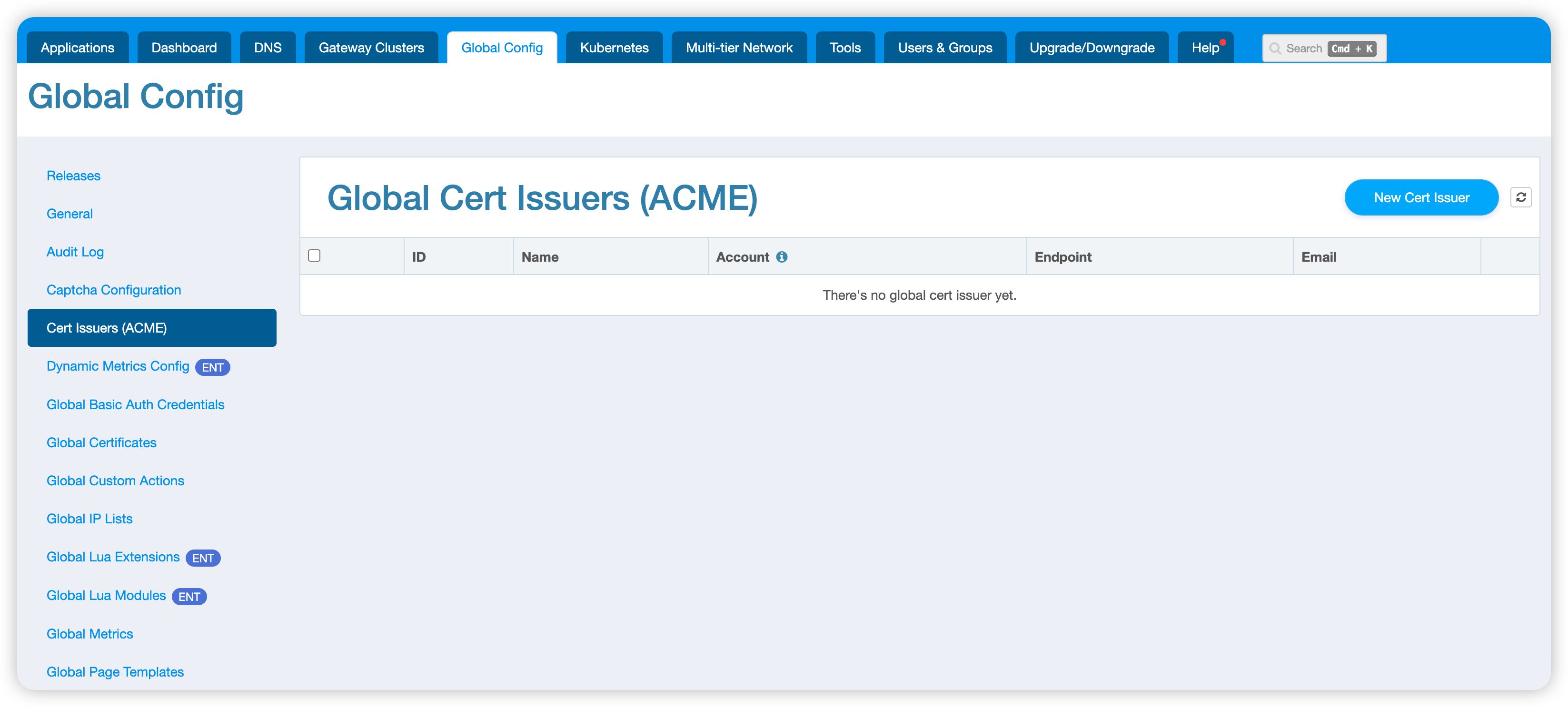
Task: Click the magnifier icon in search box
Action: click(1275, 49)
